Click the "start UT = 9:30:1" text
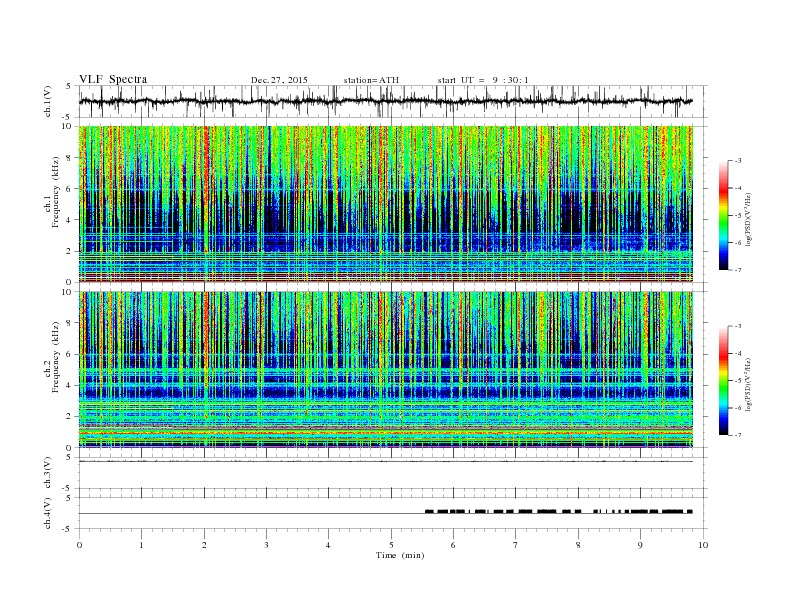This screenshot has height=612, width=792. (483, 80)
